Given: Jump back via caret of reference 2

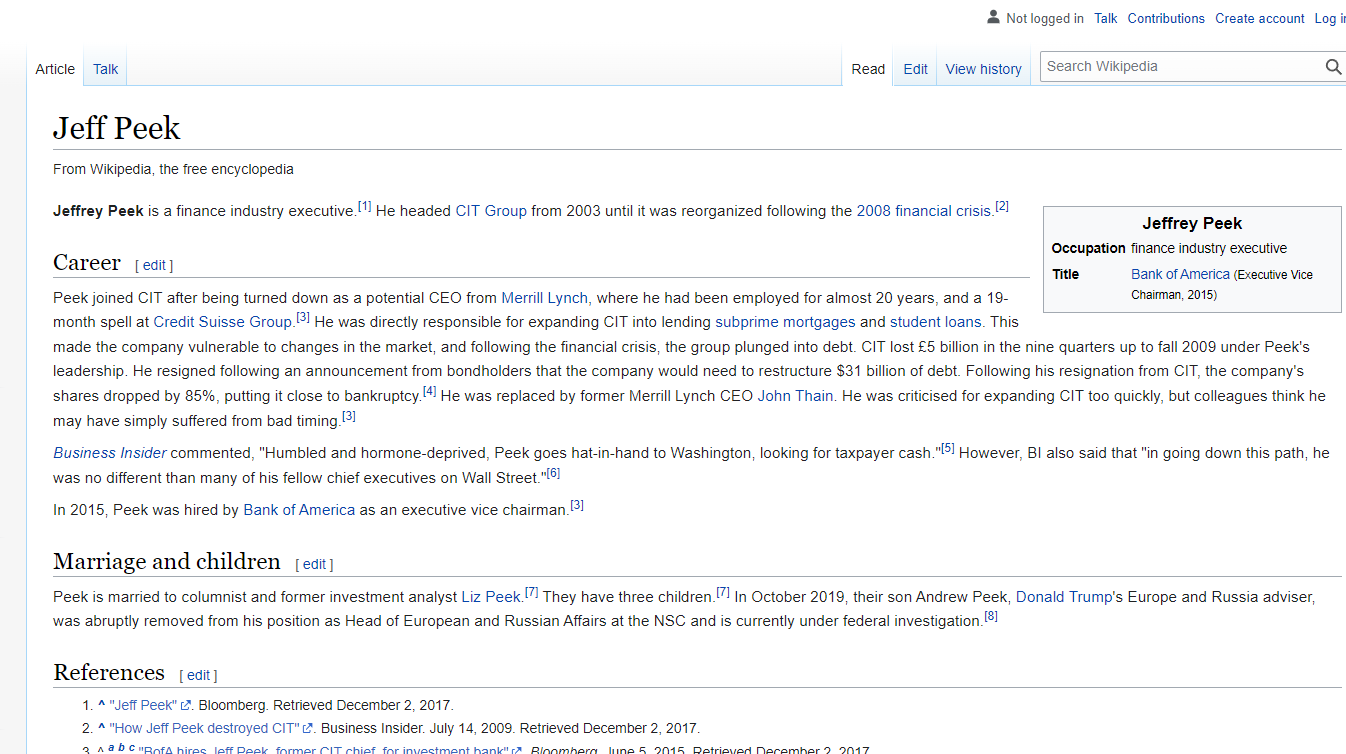Looking at the screenshot, I should tap(102, 728).
